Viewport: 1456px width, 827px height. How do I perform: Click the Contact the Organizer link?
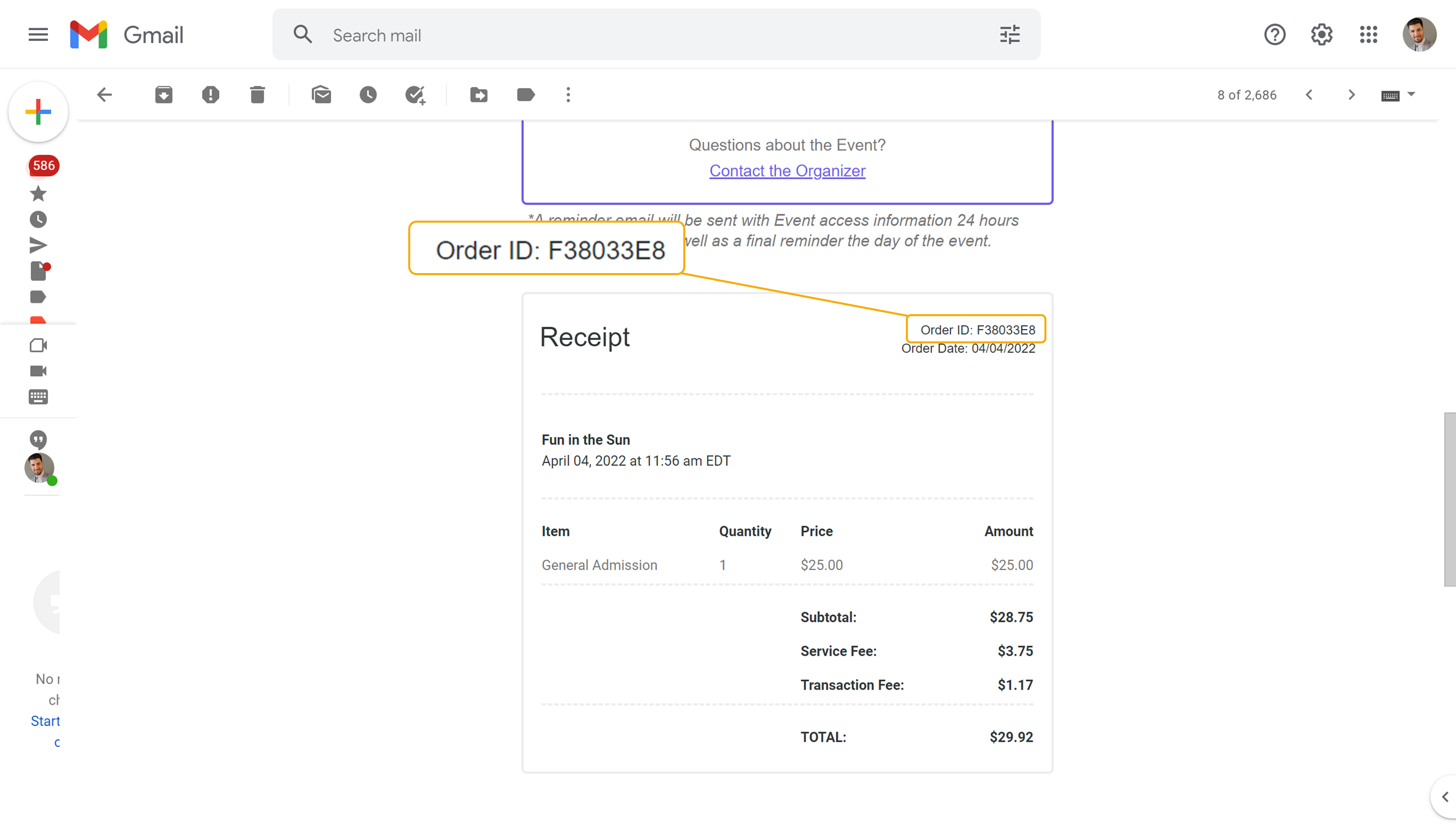pyautogui.click(x=787, y=171)
